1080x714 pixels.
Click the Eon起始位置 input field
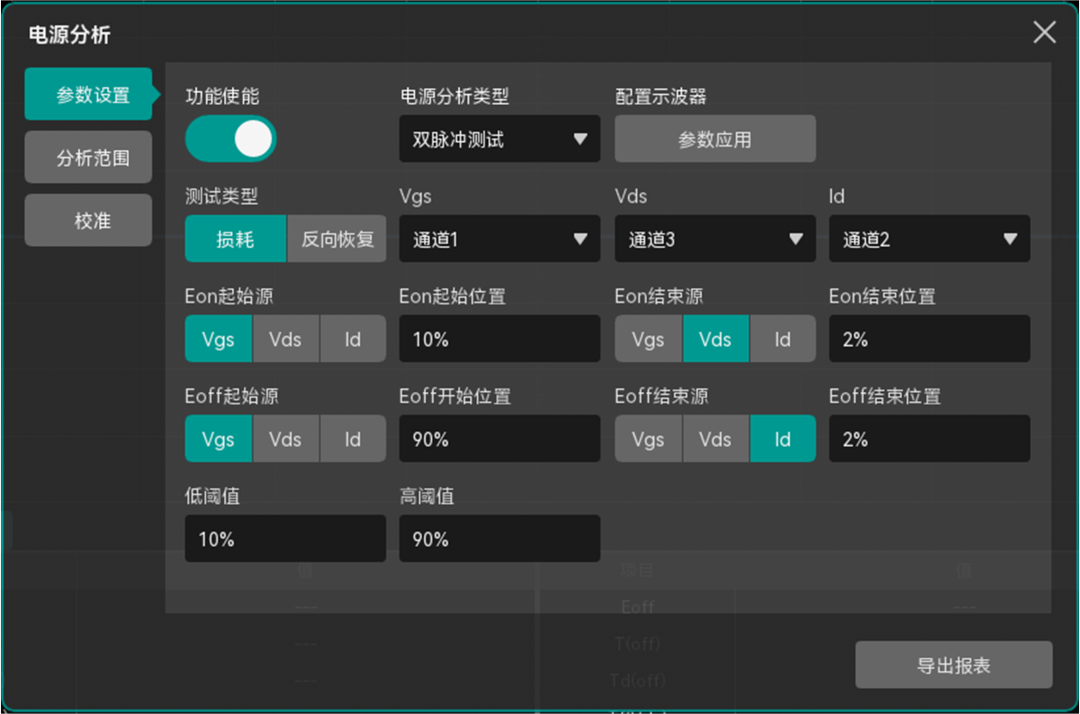coord(499,338)
